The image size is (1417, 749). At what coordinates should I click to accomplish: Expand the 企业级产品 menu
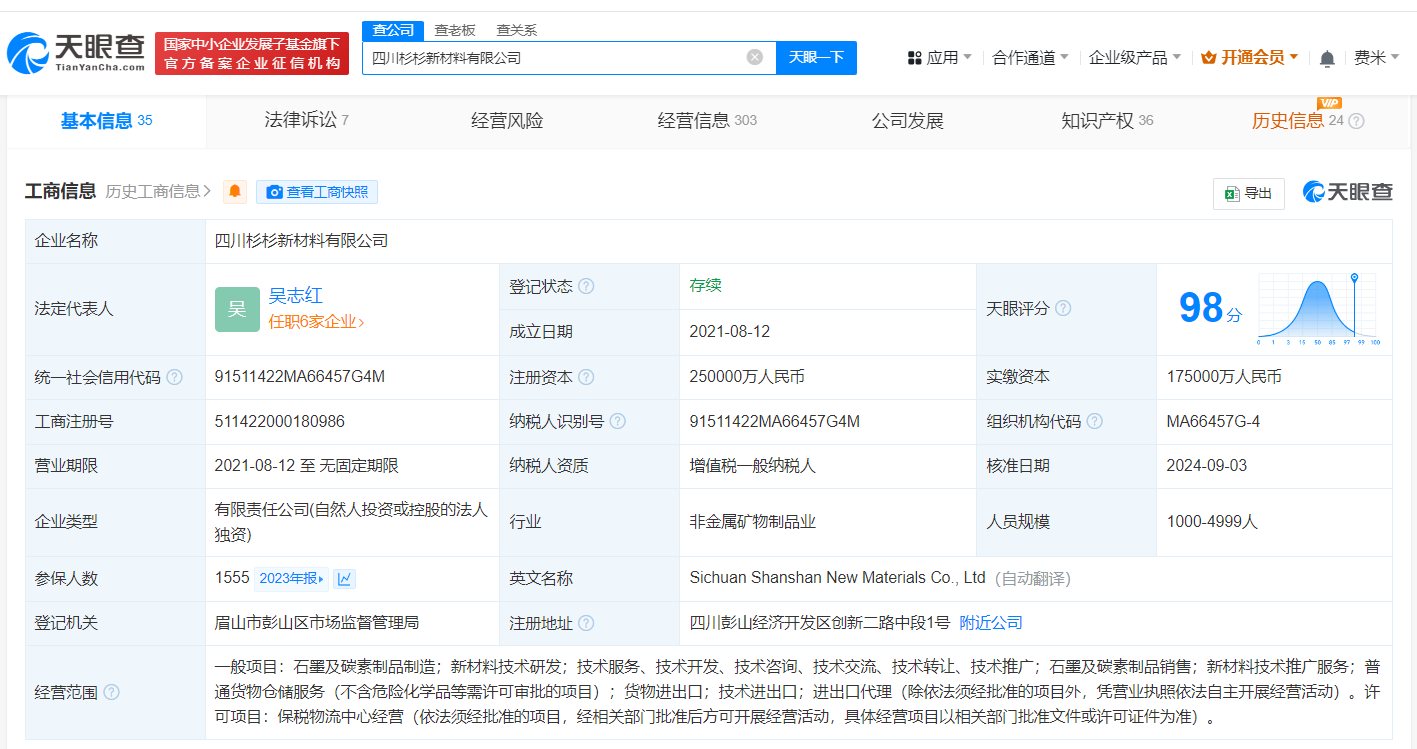(x=1134, y=58)
